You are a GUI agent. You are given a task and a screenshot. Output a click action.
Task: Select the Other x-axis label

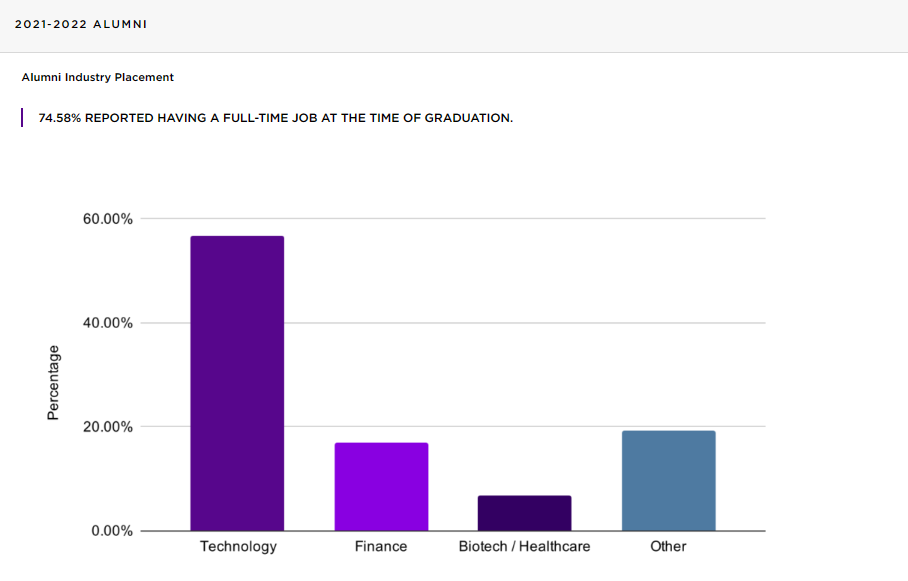(668, 546)
